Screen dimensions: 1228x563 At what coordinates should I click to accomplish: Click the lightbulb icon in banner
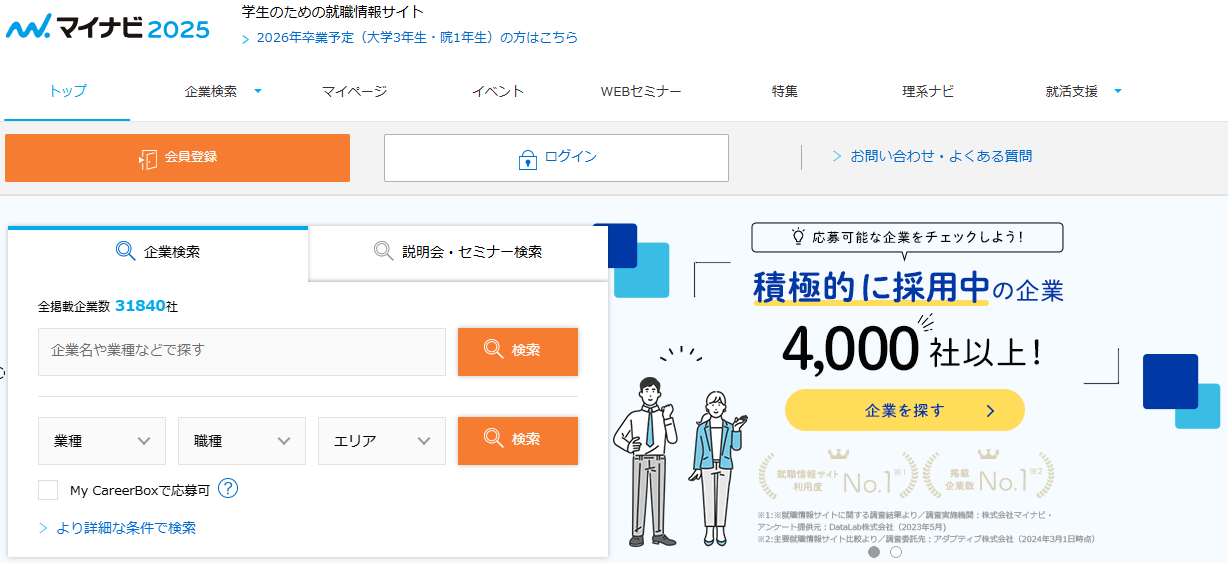(x=798, y=237)
